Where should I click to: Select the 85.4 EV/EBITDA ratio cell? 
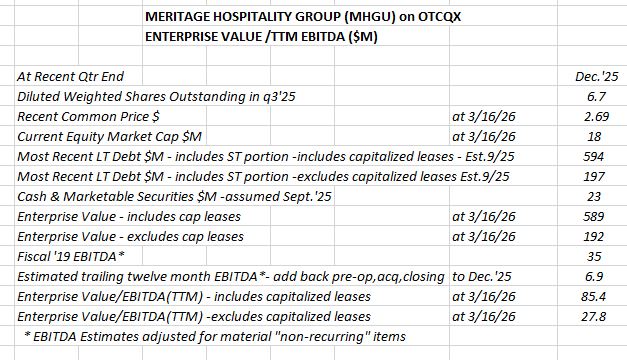tap(593, 296)
